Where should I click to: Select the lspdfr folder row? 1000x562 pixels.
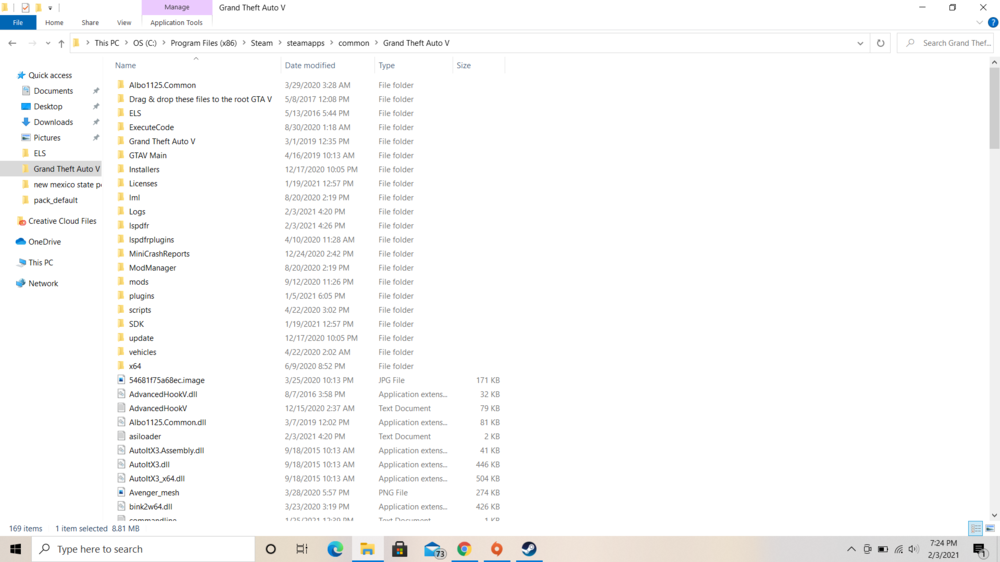pyautogui.click(x=309, y=225)
